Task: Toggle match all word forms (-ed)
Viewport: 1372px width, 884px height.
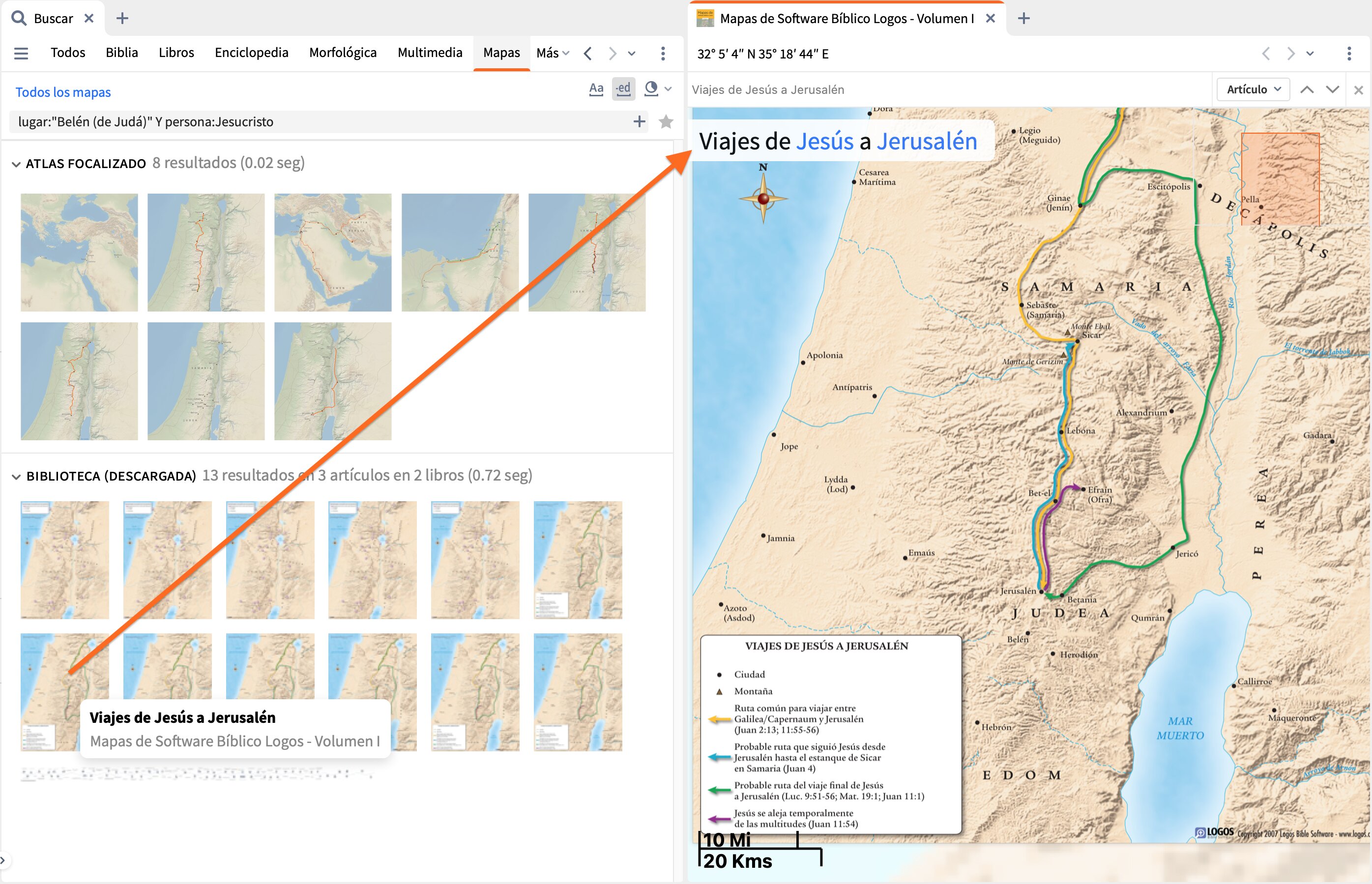Action: tap(623, 89)
